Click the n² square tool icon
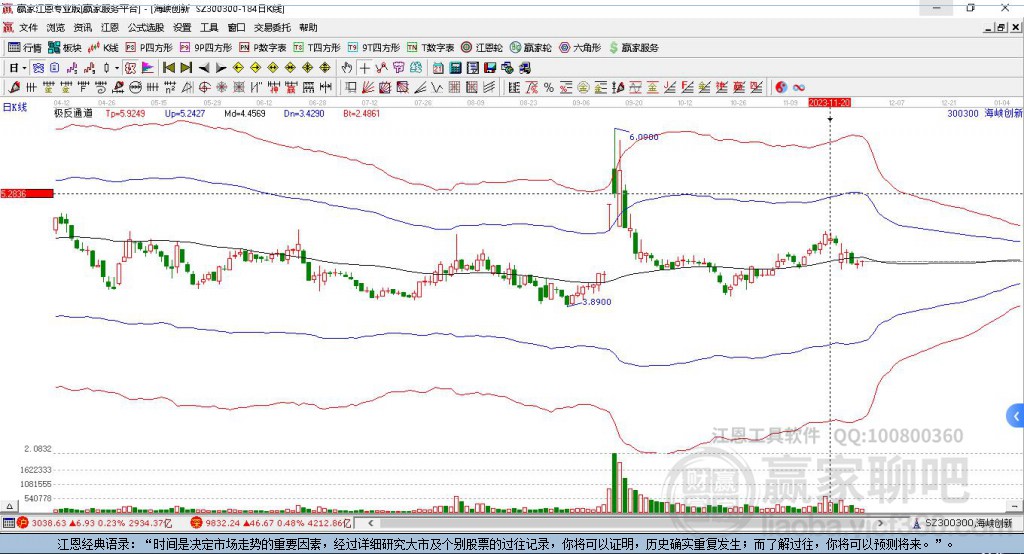The image size is (1024, 554). click(x=170, y=88)
